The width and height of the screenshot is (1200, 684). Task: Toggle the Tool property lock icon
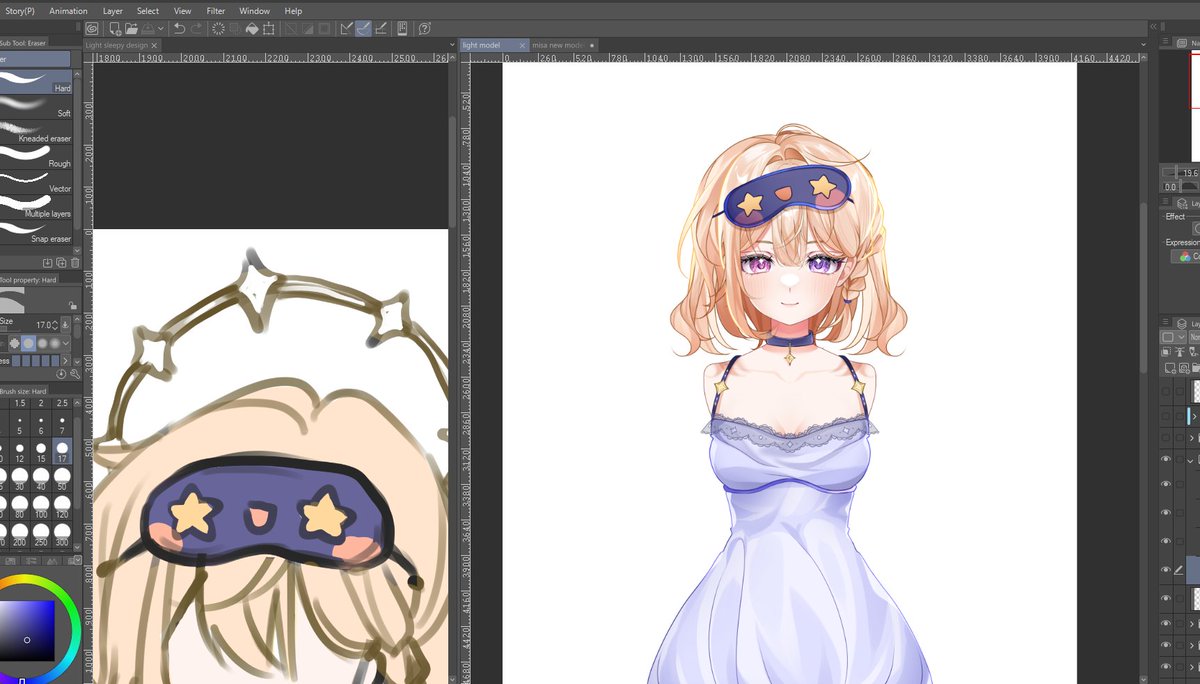(71, 304)
